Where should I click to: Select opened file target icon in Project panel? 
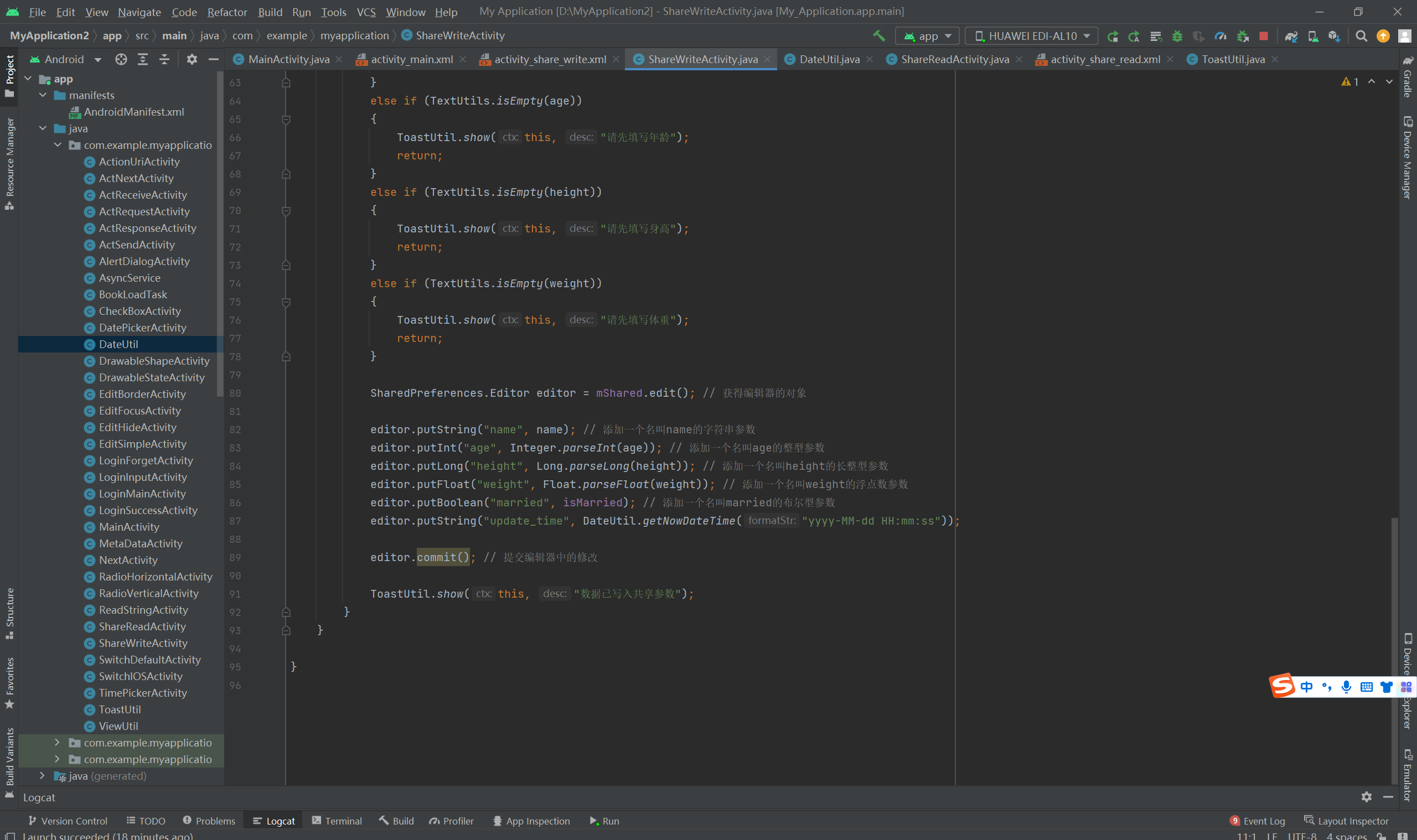click(x=121, y=59)
